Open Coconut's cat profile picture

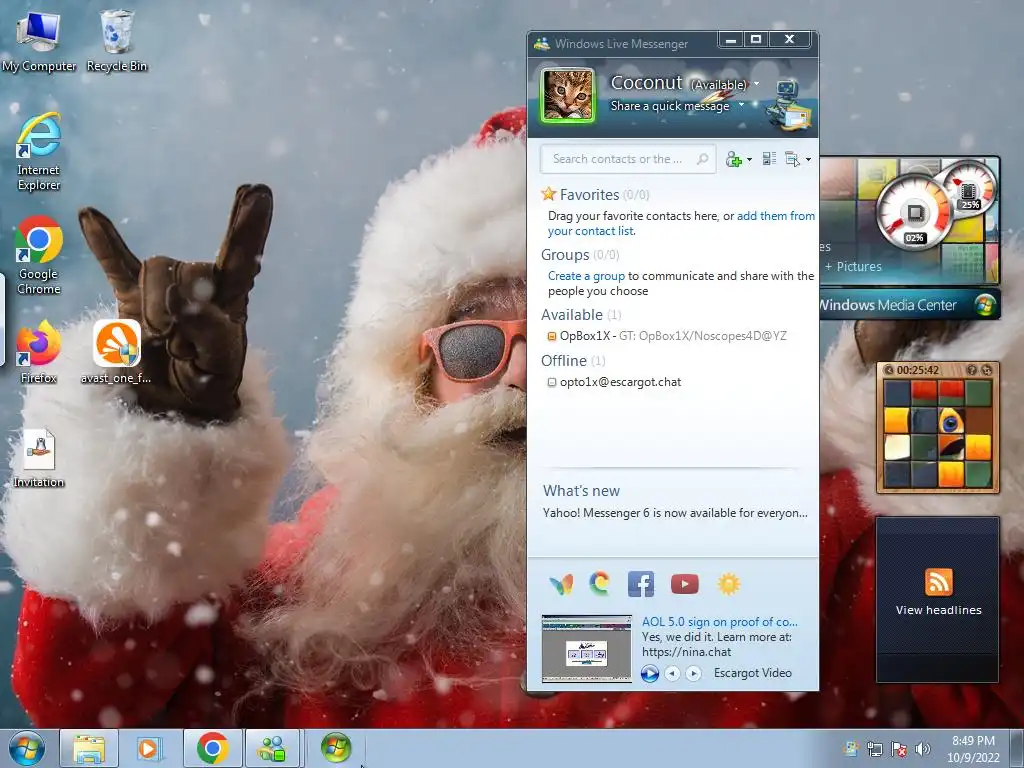click(568, 95)
